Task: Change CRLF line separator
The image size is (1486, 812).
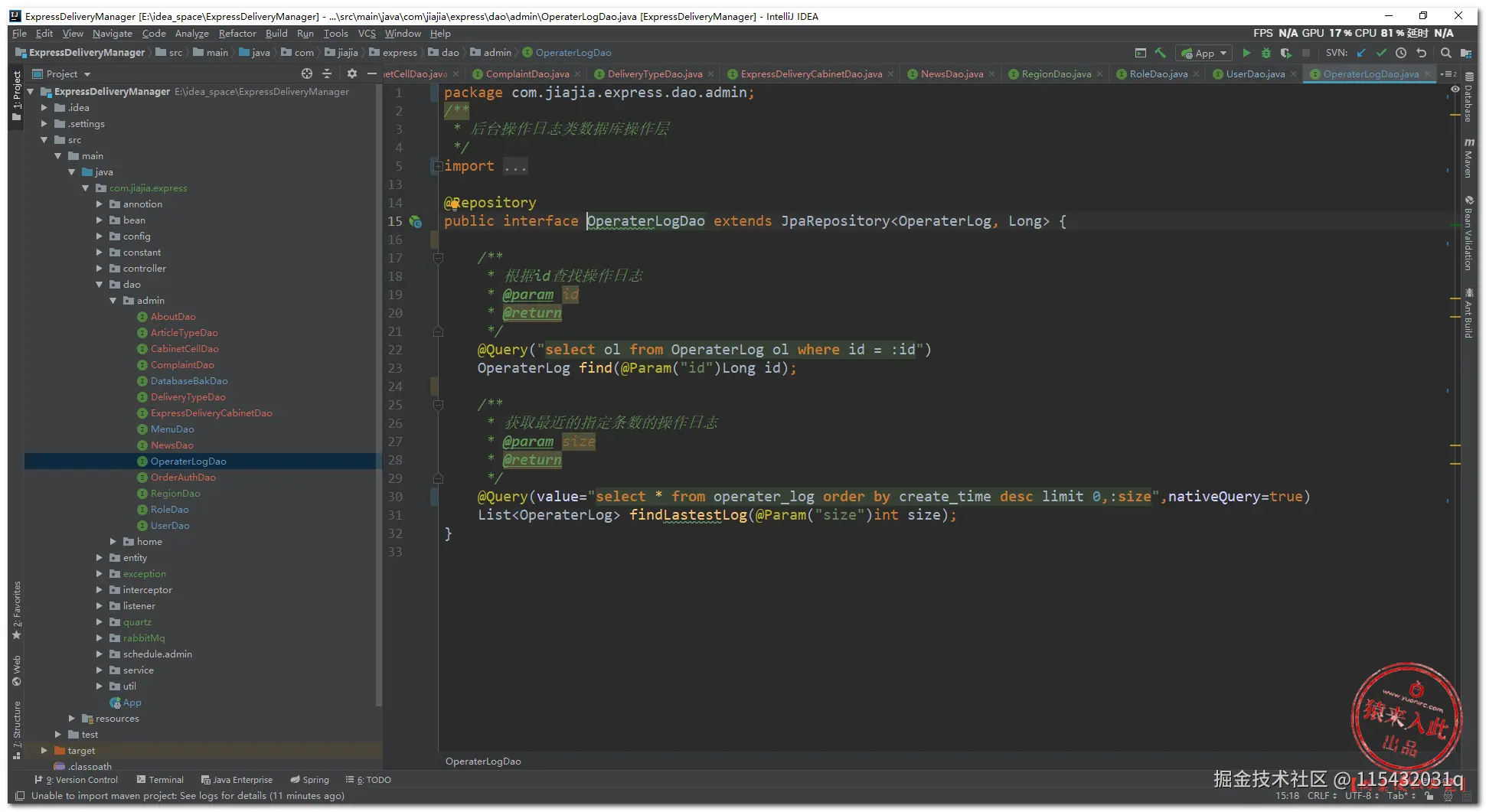Action: (x=1321, y=796)
